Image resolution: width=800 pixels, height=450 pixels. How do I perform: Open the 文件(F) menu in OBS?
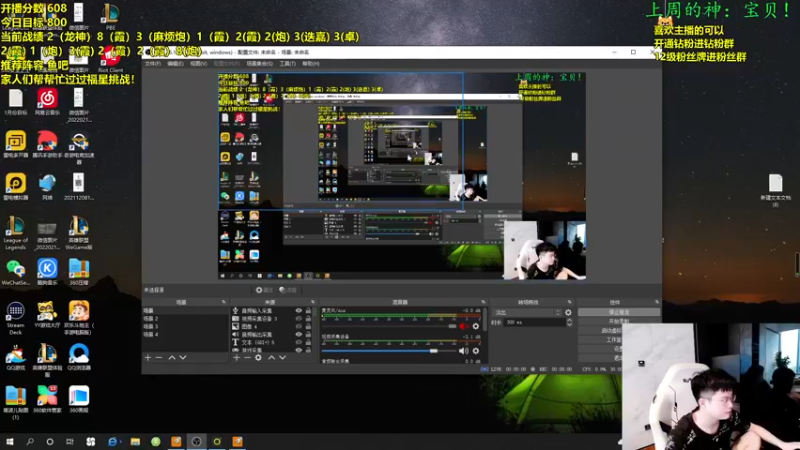tap(153, 64)
